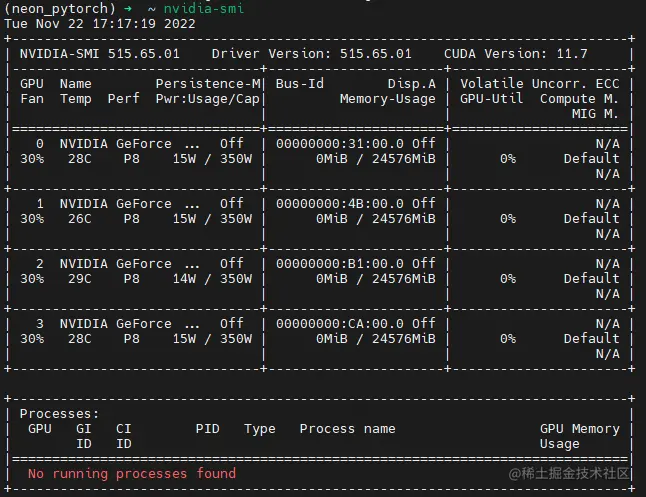Select the Volatile Uncorr. ECC header
The image size is (646, 497).
click(x=540, y=84)
